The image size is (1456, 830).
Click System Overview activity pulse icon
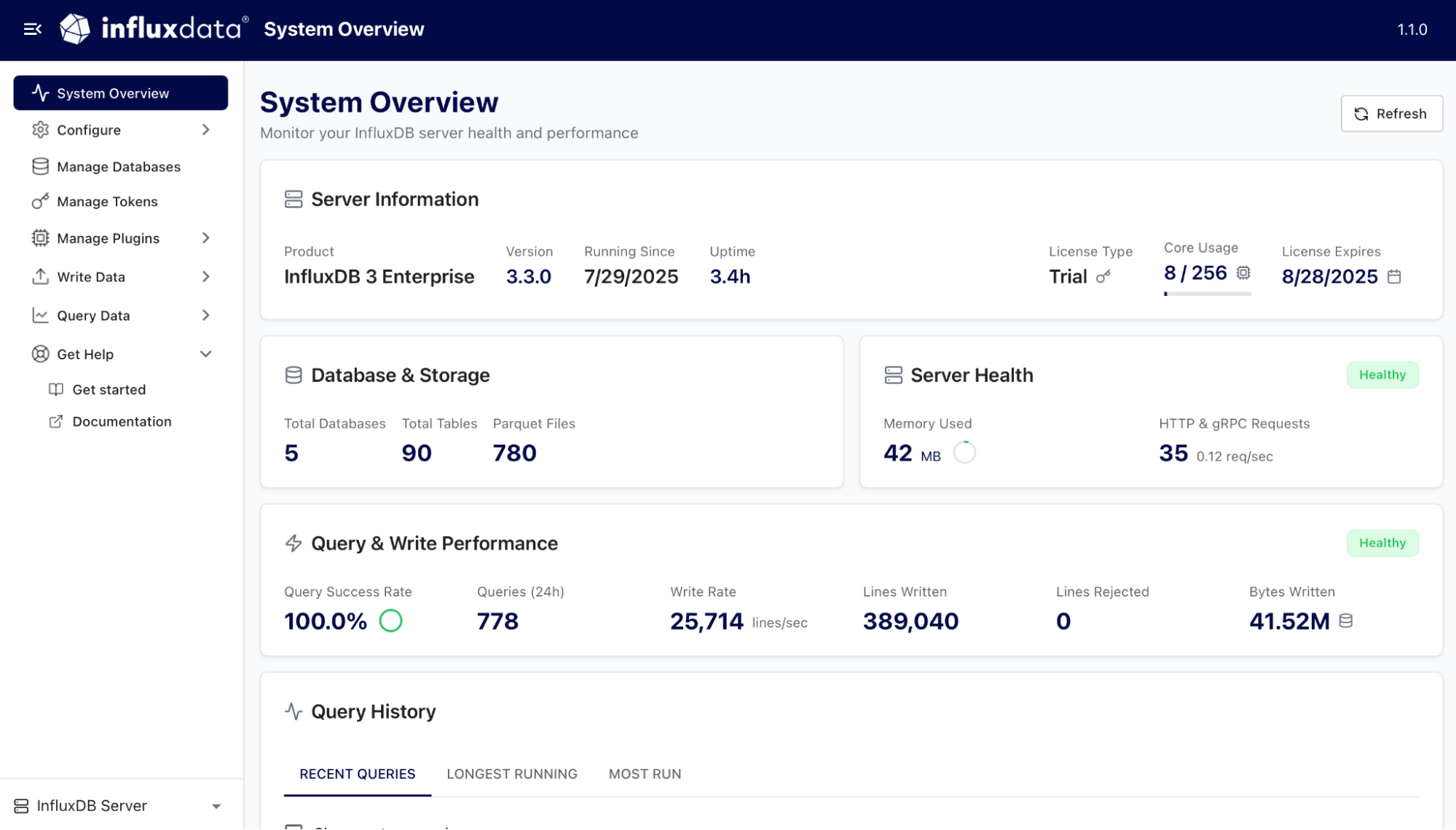(41, 93)
